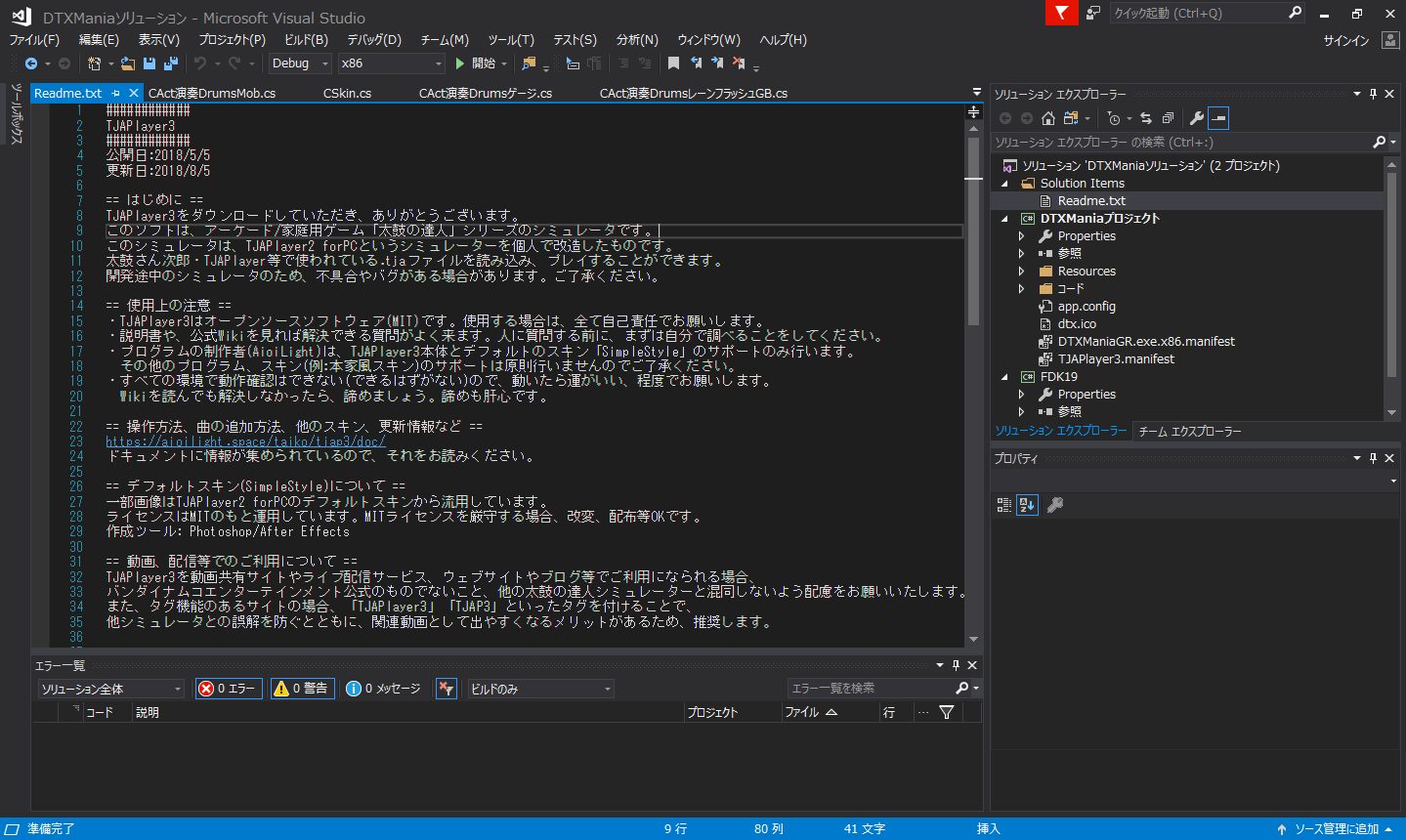Toggle pin on the Readme.txt tab
Image resolution: width=1406 pixels, height=840 pixels.
point(115,93)
